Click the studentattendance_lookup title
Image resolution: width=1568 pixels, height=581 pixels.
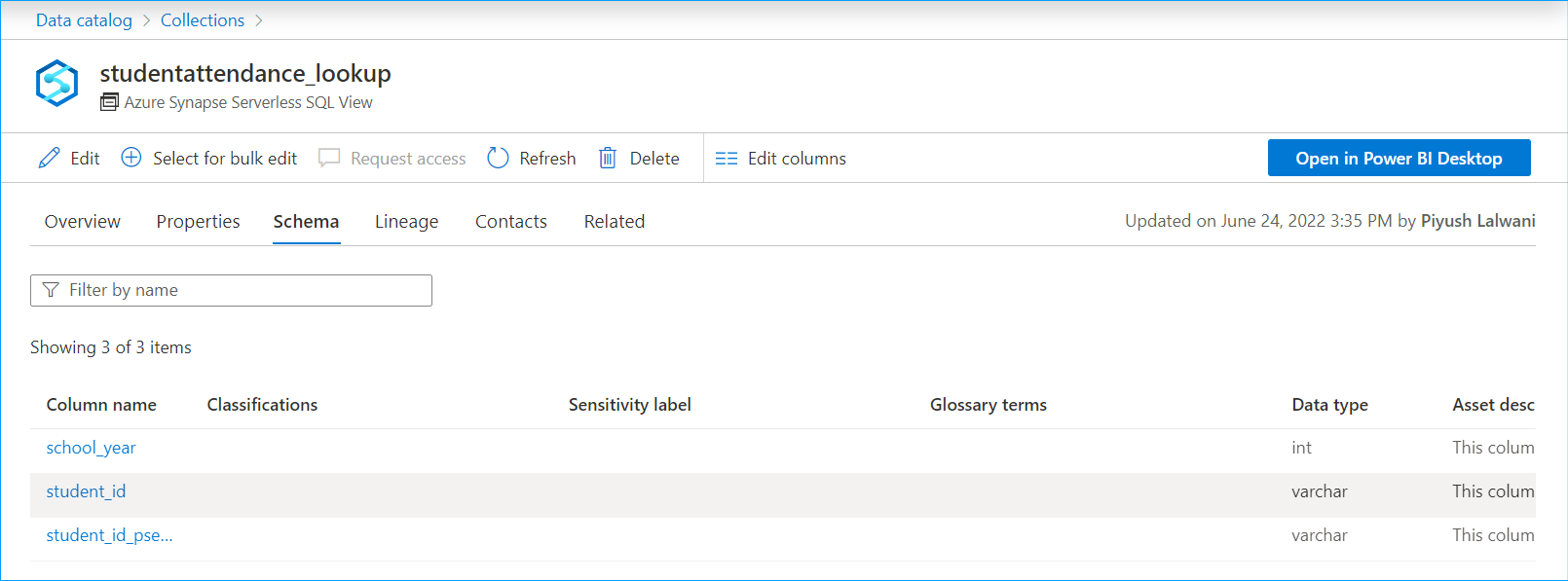245,74
